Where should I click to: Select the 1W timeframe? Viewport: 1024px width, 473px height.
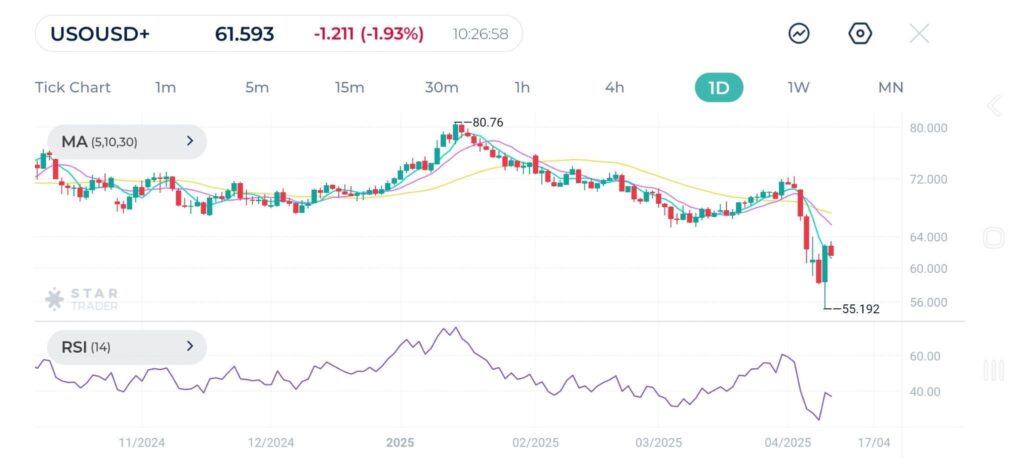pos(798,87)
